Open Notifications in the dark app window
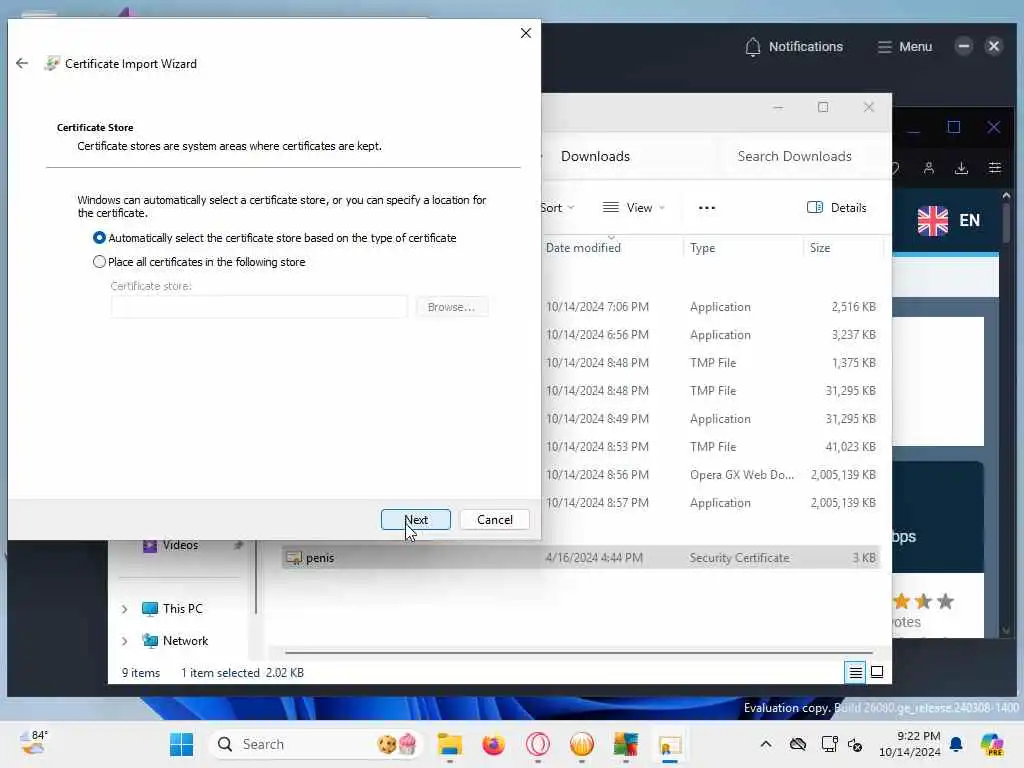Screen dimensions: 1024x768 pos(793,46)
